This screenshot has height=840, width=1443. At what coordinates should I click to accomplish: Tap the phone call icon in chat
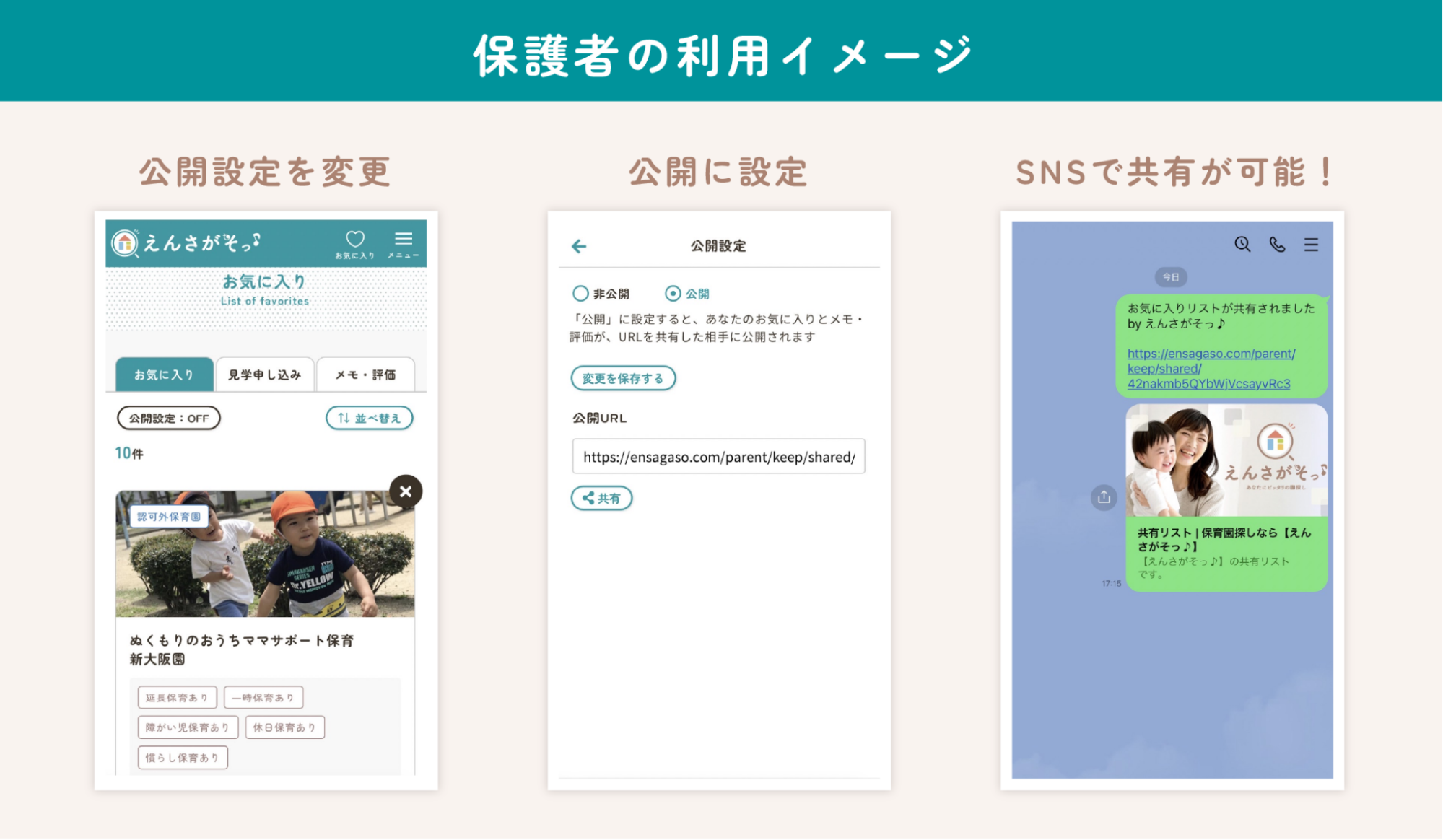click(x=1277, y=245)
